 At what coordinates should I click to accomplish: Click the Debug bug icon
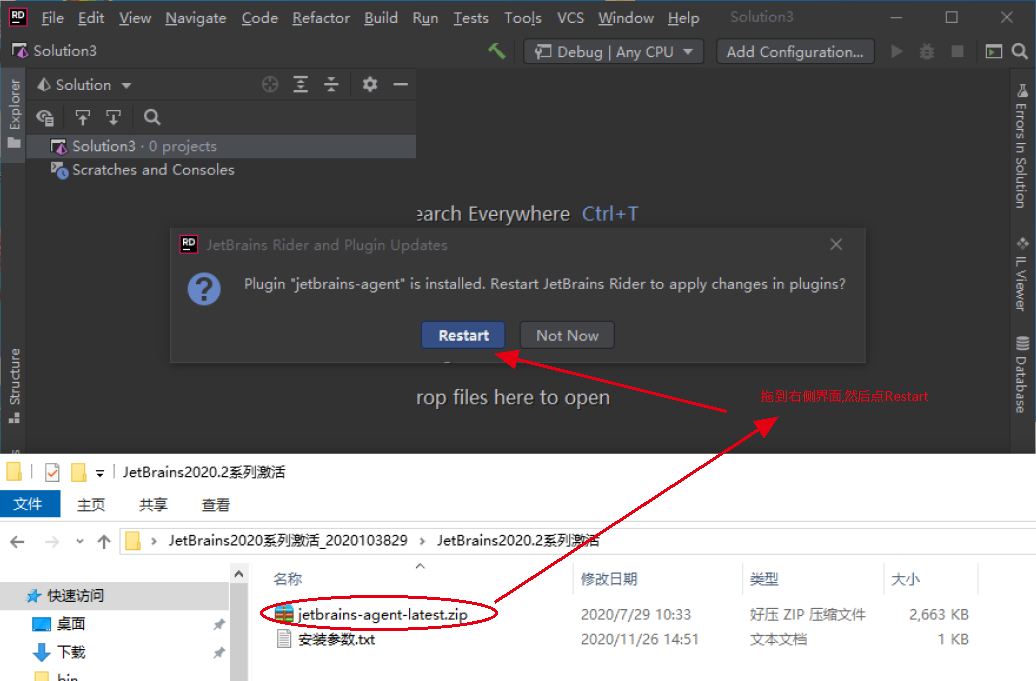(927, 51)
